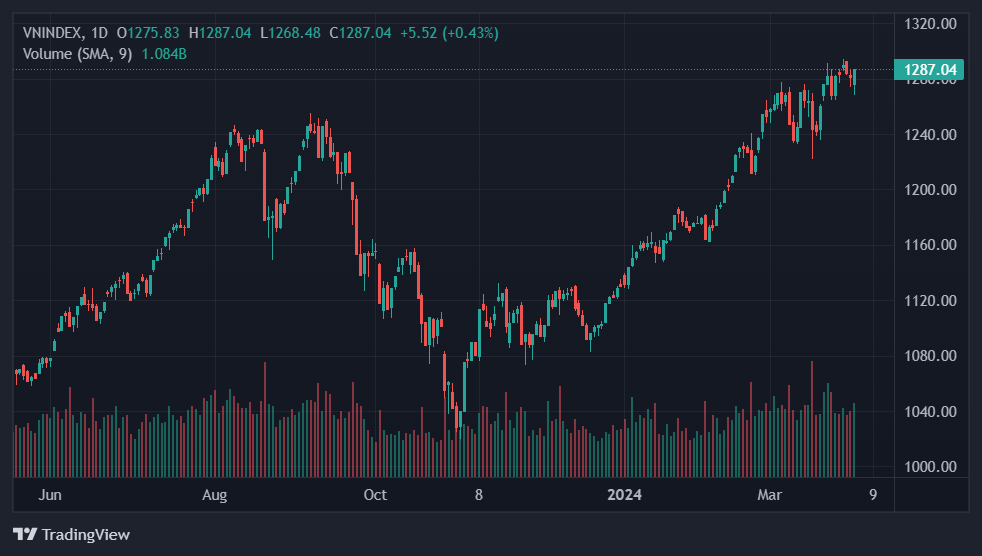Click the most recent candlestick at far right

coord(854,78)
